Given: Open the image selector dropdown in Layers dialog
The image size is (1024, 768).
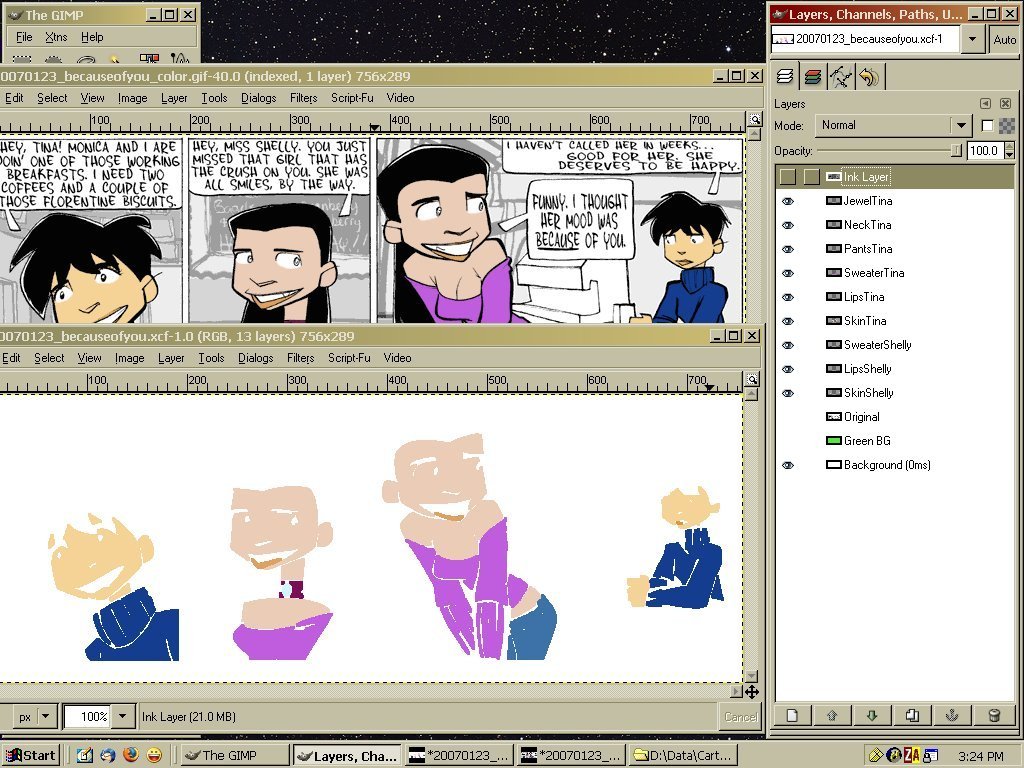Looking at the screenshot, I should [x=972, y=39].
